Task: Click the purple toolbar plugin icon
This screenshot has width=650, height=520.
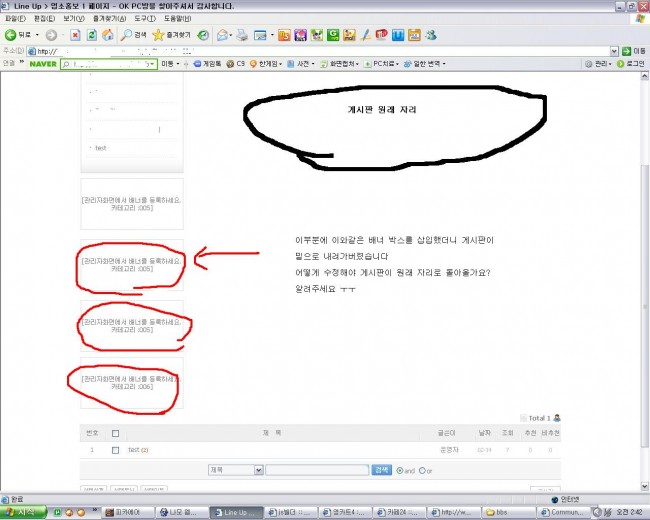Action: click(x=301, y=35)
